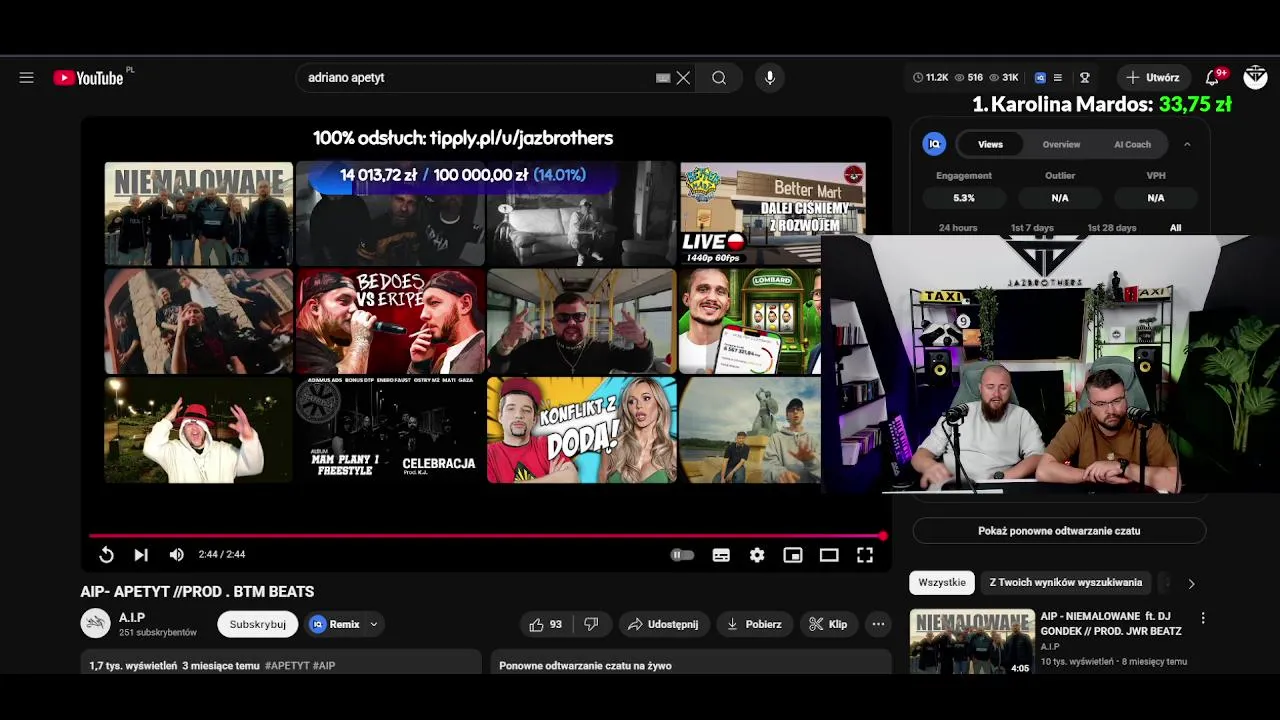Toggle subtitles captions button
1280x720 pixels.
[x=721, y=555]
